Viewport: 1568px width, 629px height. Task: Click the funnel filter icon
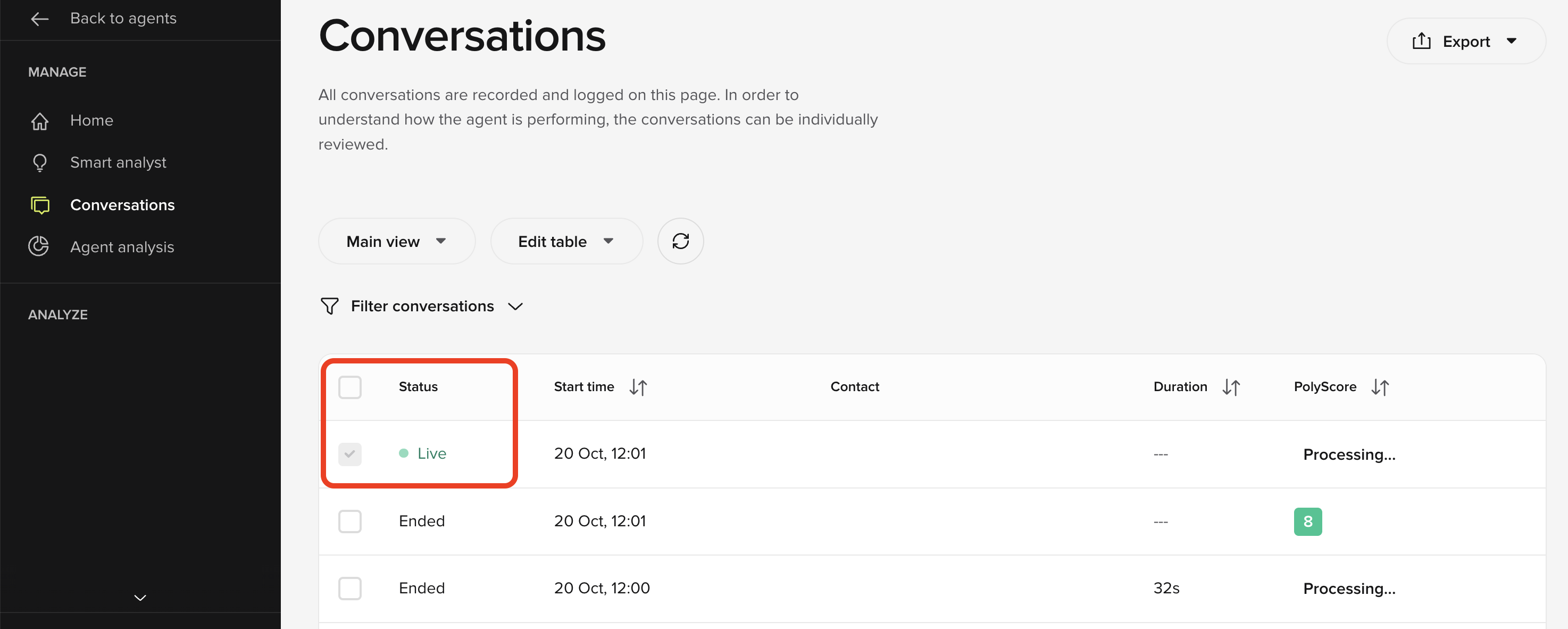coord(329,305)
